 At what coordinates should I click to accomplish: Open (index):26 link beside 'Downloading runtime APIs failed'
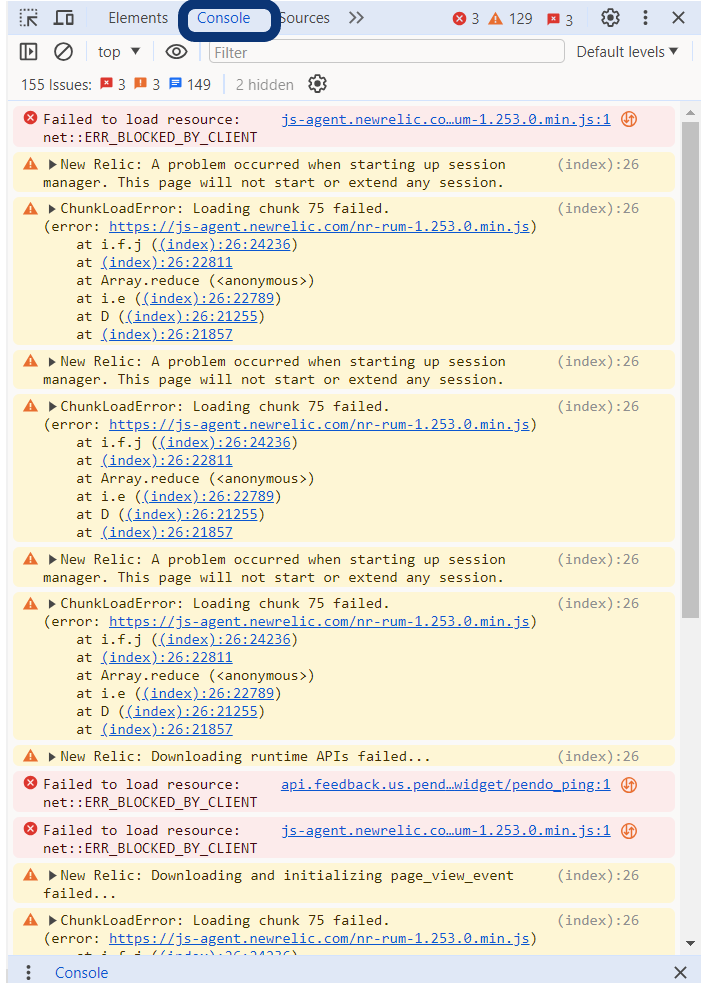pyautogui.click(x=598, y=757)
